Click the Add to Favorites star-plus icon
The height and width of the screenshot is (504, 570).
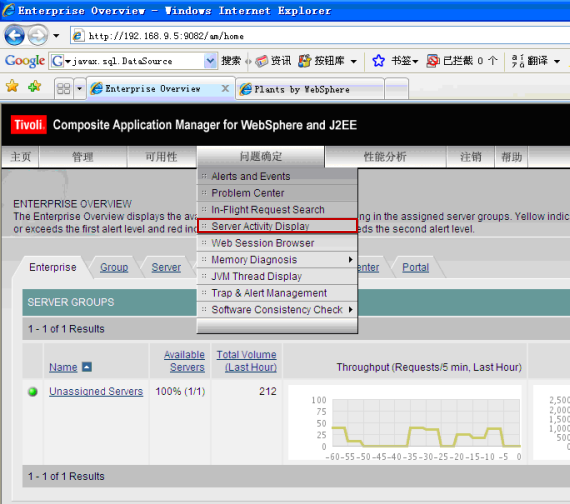(35, 86)
